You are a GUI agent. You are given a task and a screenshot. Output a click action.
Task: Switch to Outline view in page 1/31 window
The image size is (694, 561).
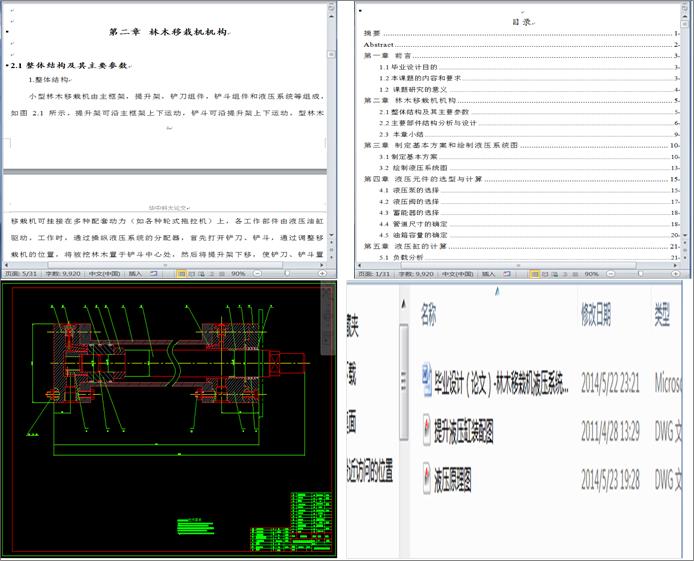pyautogui.click(x=565, y=274)
